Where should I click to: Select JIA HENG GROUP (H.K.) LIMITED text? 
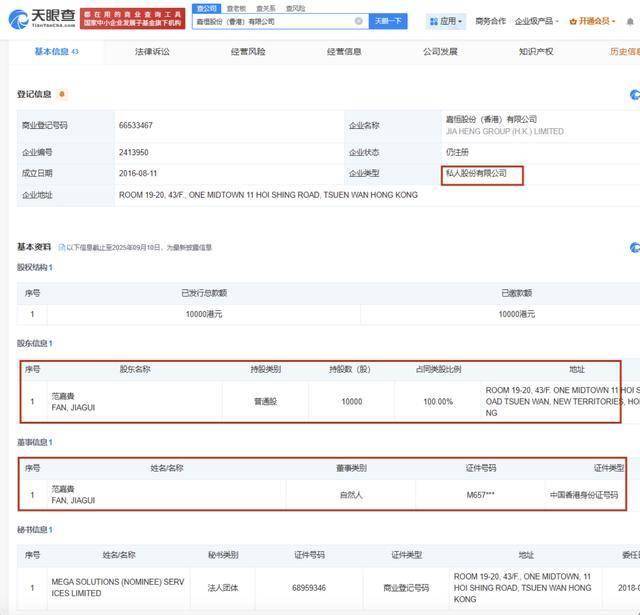click(x=505, y=131)
